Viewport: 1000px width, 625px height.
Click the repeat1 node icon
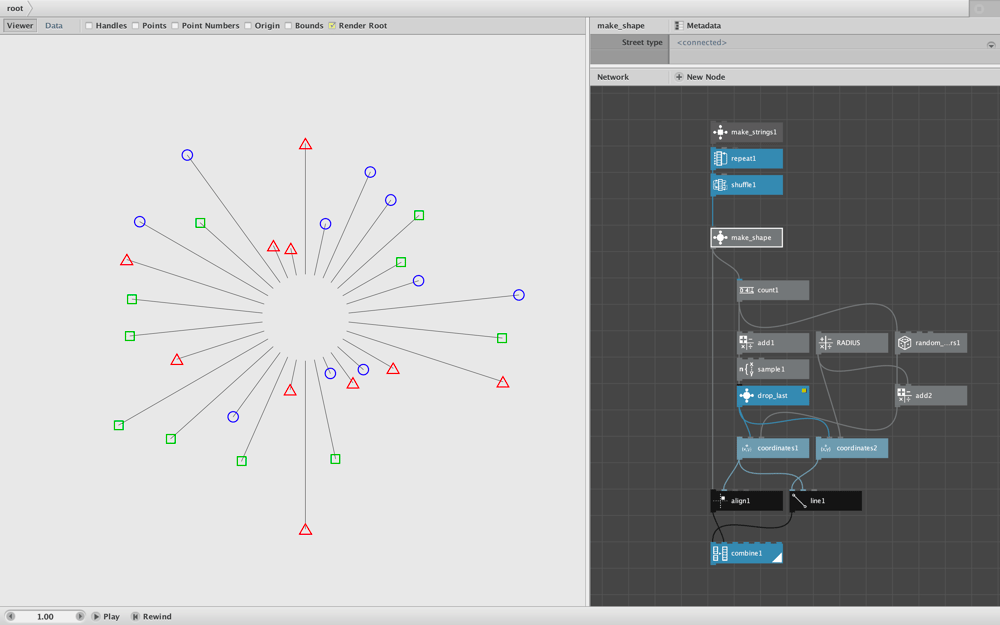tap(720, 158)
